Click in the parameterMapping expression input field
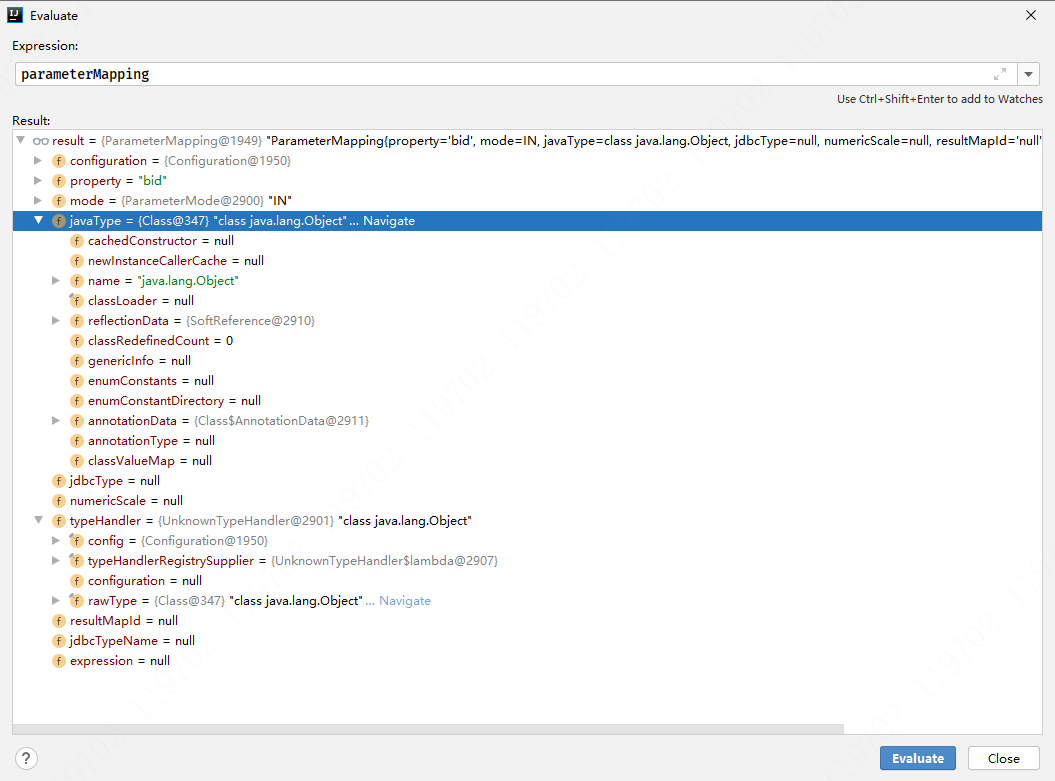Viewport: 1055px width, 781px height. pos(500,74)
